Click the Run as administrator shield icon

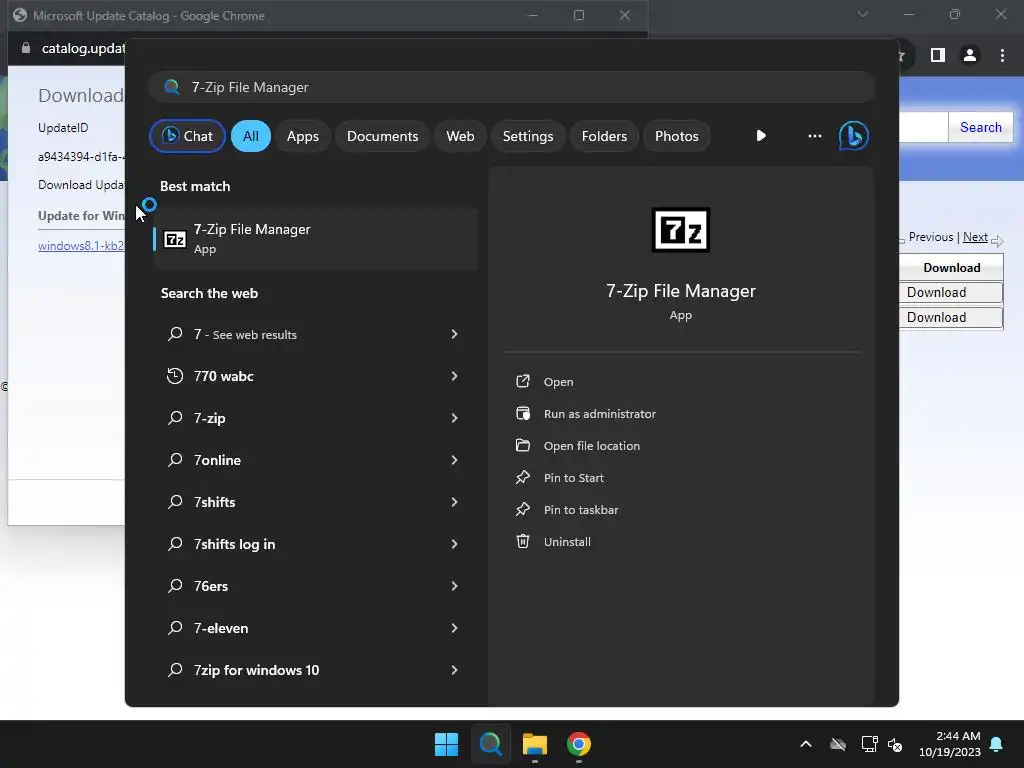(522, 413)
